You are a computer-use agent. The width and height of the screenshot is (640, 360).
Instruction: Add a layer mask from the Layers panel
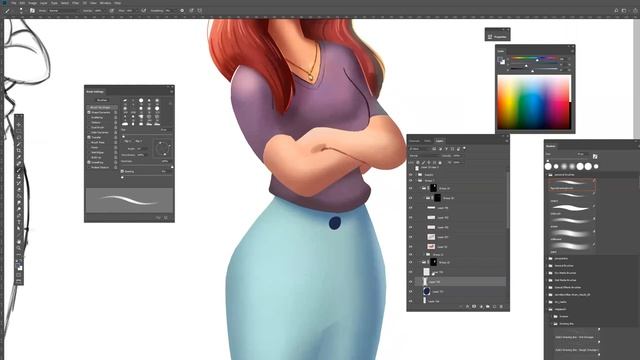pos(474,306)
